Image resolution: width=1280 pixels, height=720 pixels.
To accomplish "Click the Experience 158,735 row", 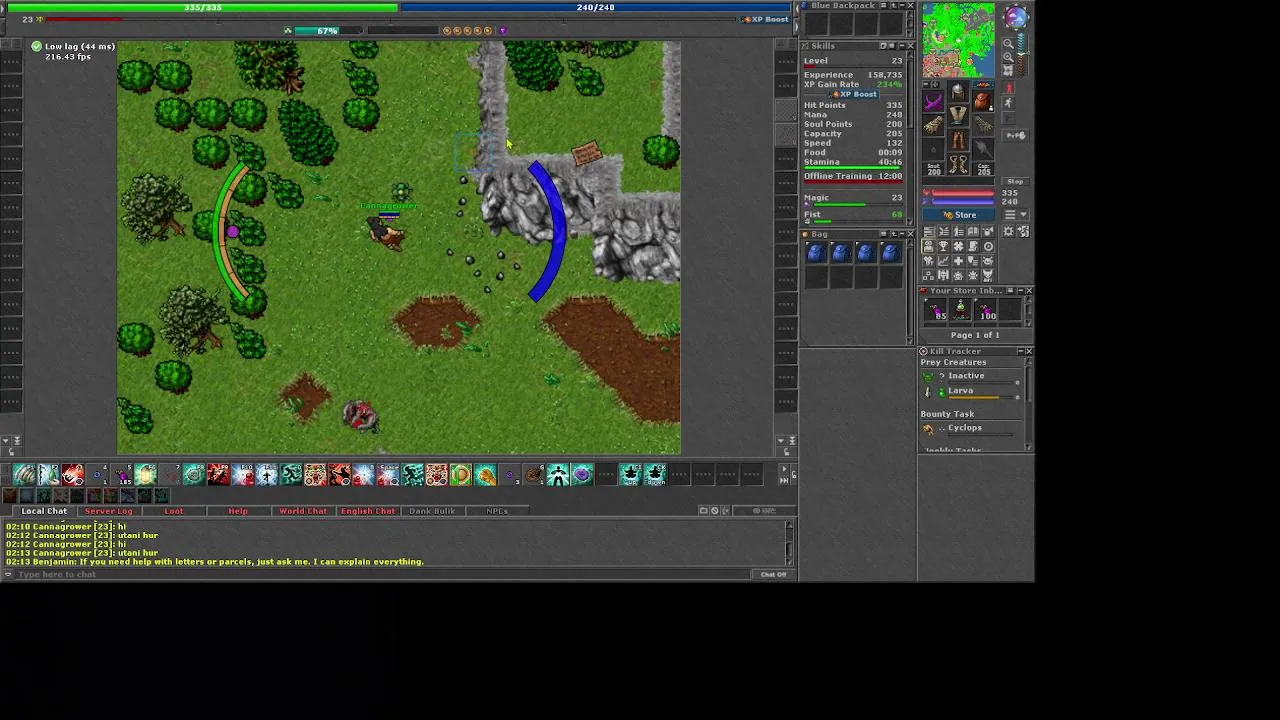I will click(853, 75).
